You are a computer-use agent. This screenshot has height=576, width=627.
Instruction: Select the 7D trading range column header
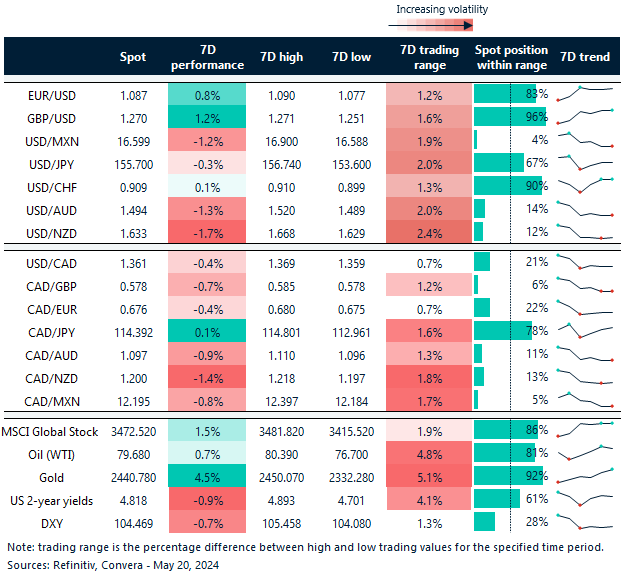[429, 57]
